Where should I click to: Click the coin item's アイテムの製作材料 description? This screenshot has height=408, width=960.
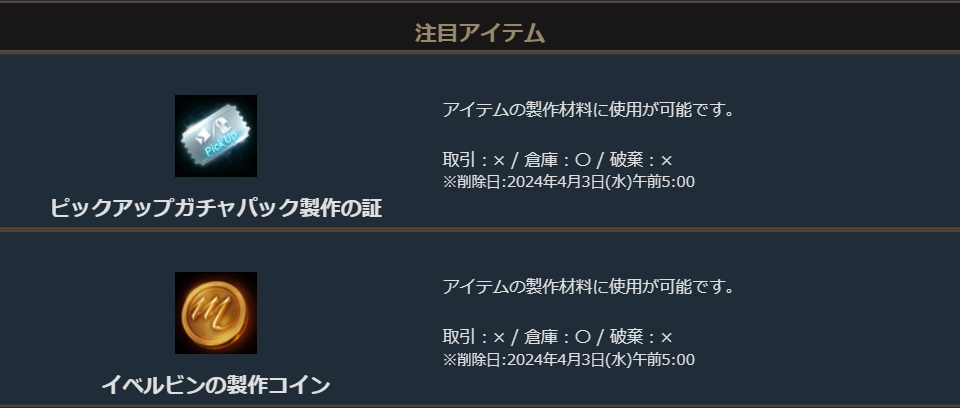pyautogui.click(x=588, y=287)
